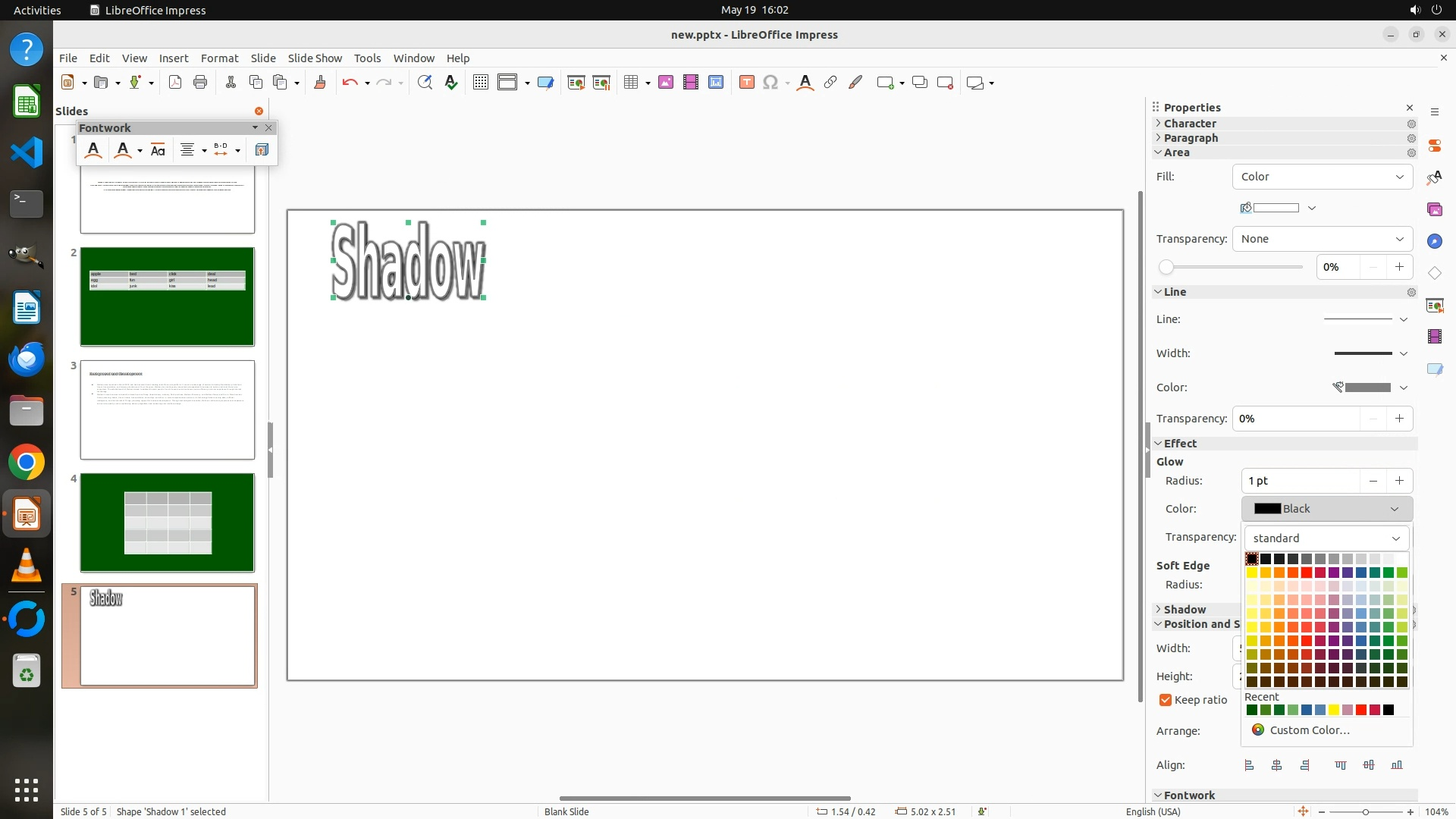Open the Format menu

click(x=219, y=58)
